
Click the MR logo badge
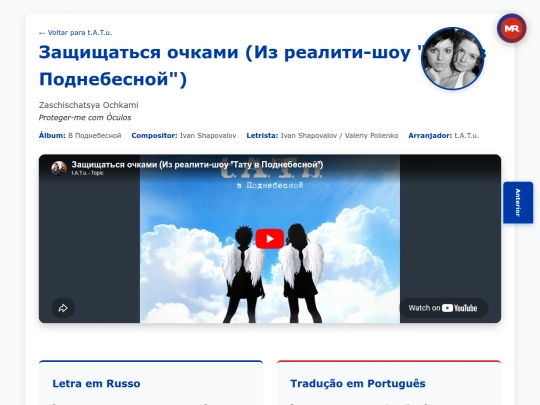coord(511,29)
